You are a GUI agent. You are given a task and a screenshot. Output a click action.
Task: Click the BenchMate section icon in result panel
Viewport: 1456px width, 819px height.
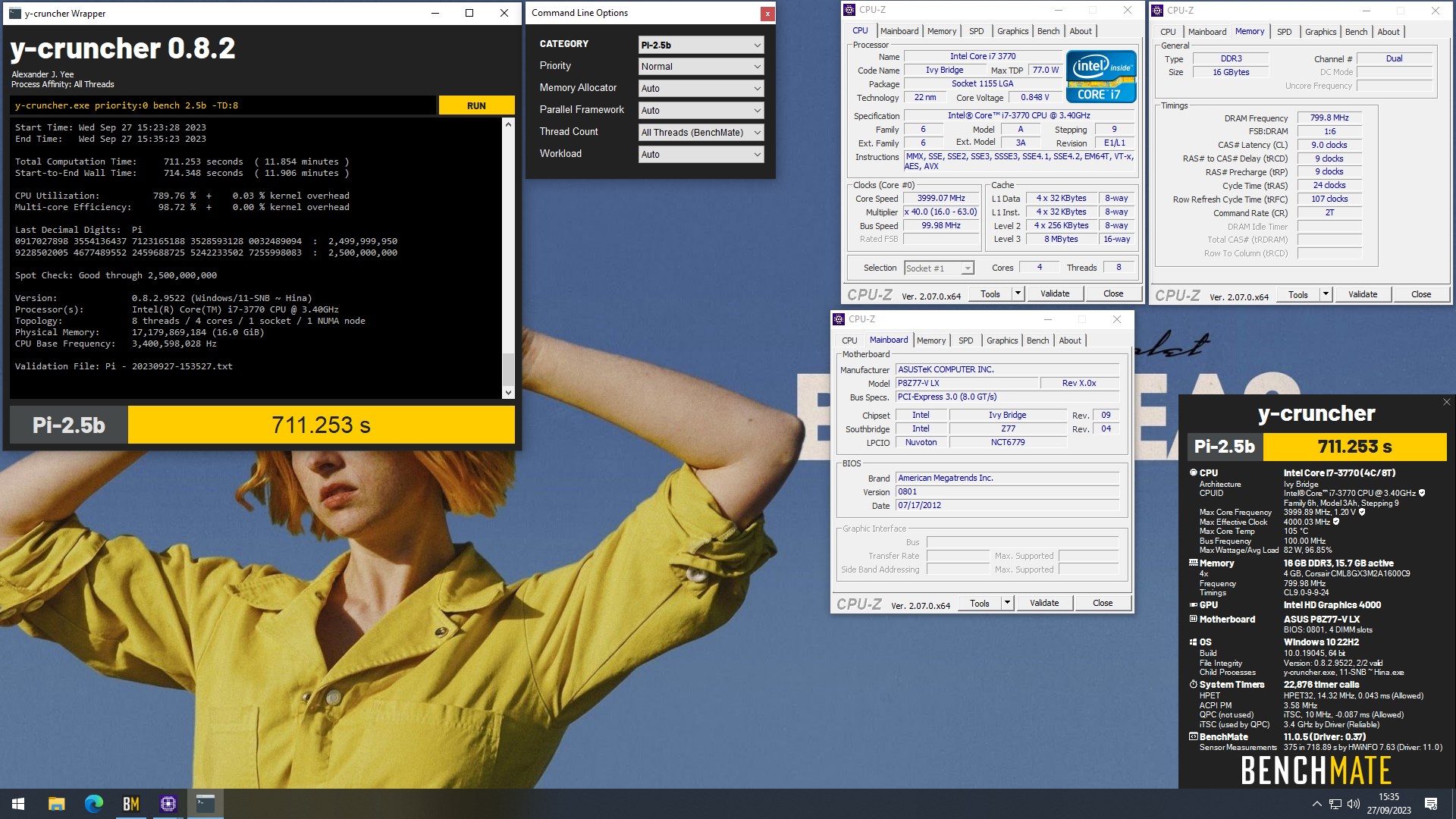[1194, 736]
